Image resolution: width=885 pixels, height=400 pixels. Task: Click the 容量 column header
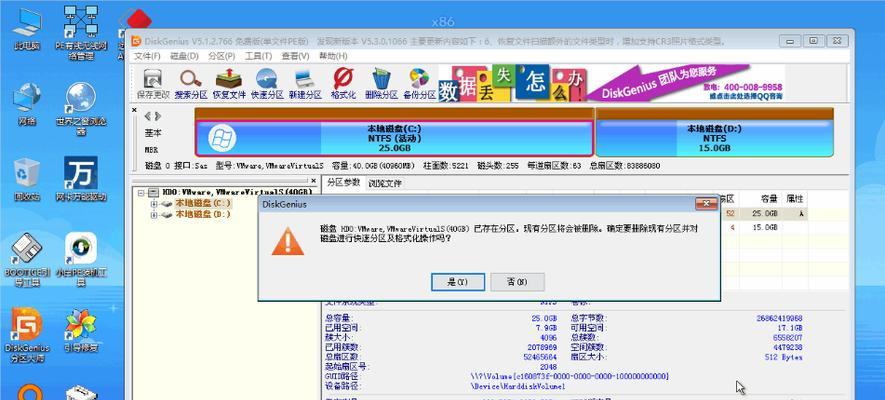768,199
